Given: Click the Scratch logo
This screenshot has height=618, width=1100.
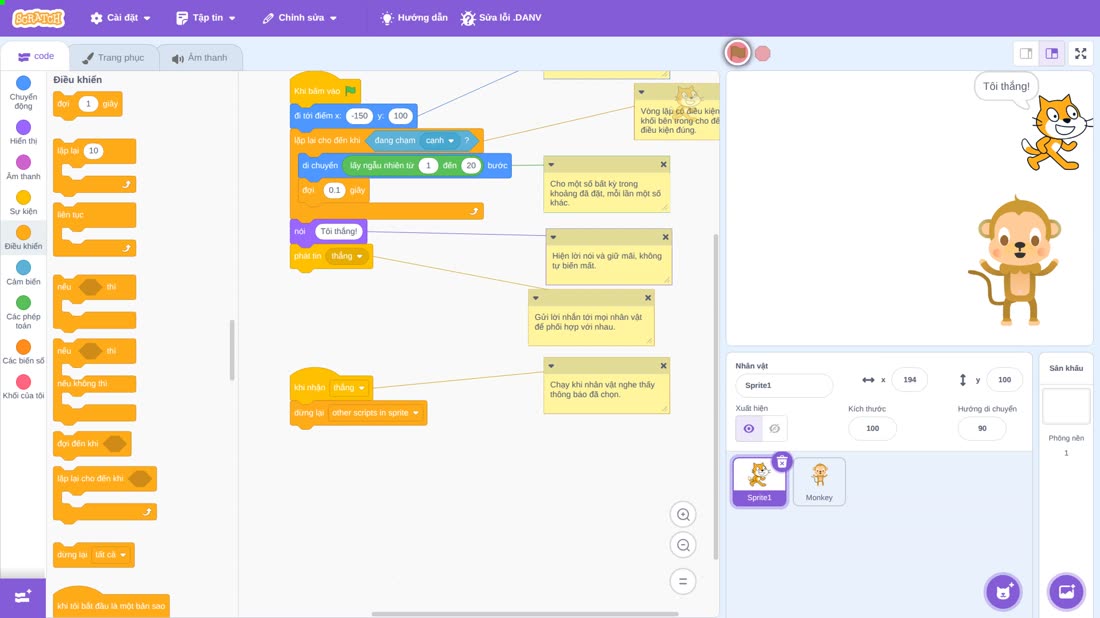Looking at the screenshot, I should (39, 18).
